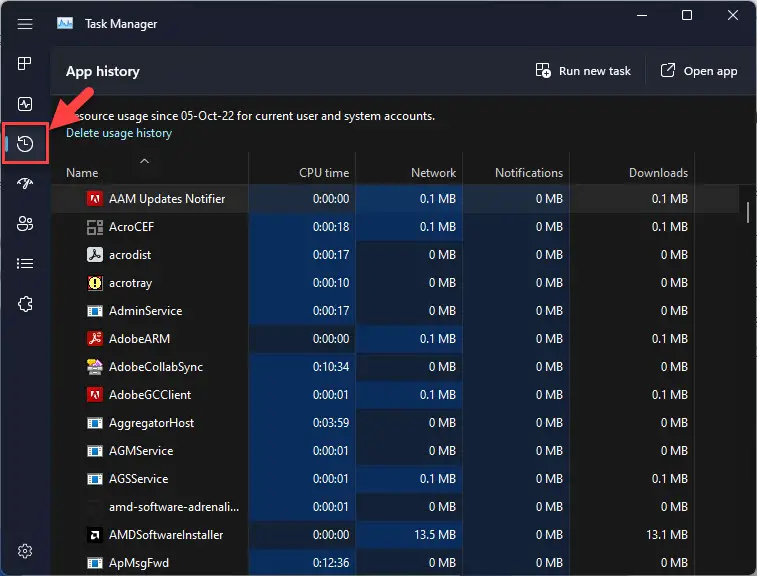The image size is (757, 576).
Task: Click the Open app button
Action: click(x=699, y=71)
